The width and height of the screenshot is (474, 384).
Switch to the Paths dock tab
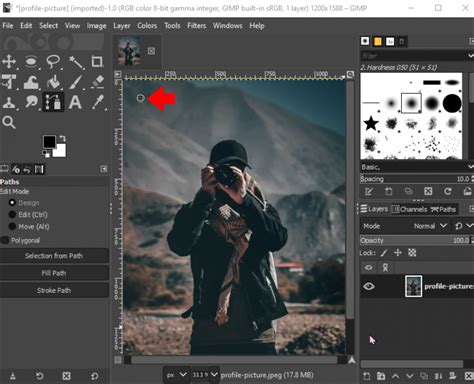pyautogui.click(x=443, y=209)
